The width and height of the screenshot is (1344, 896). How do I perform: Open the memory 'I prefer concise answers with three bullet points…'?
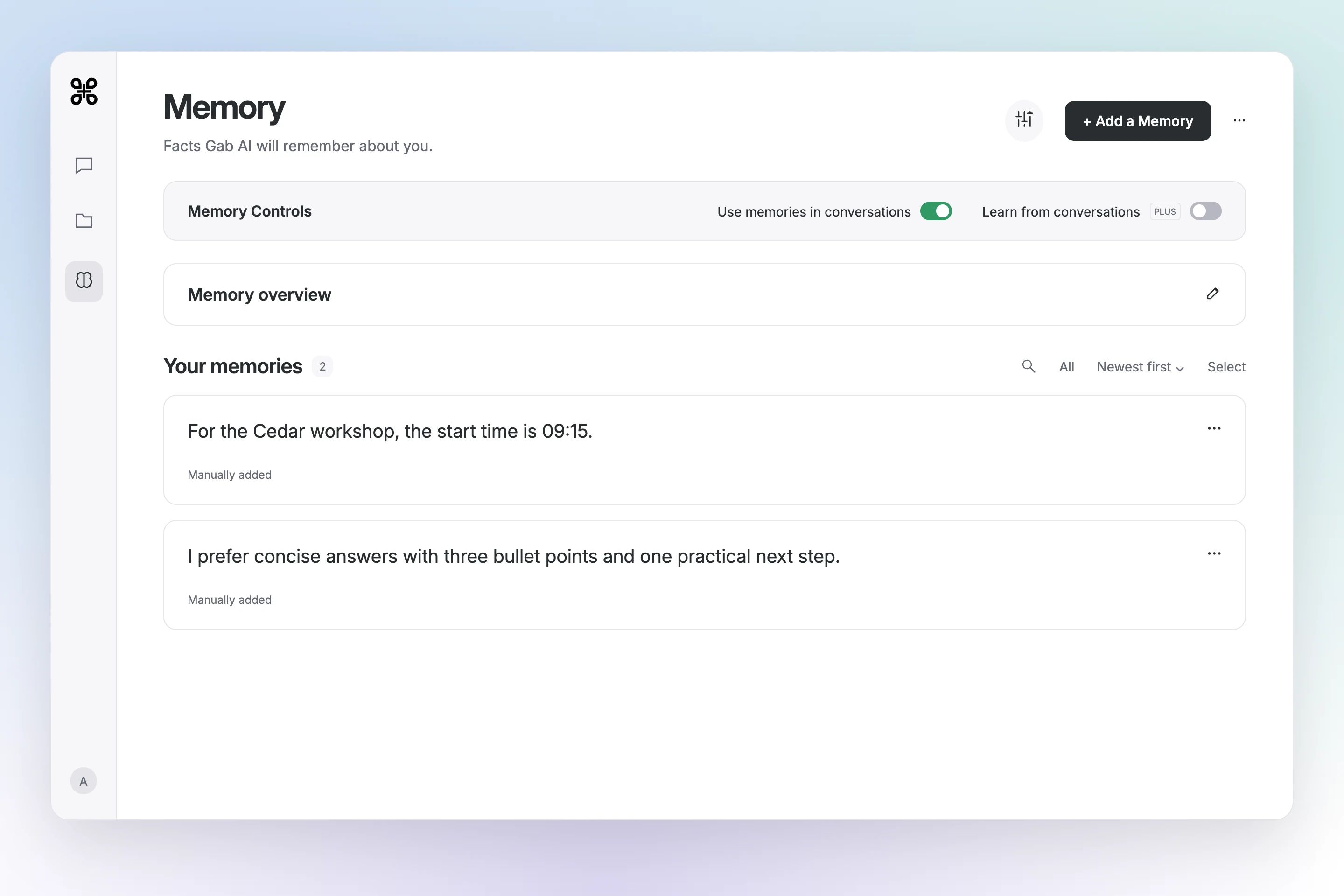coord(704,575)
